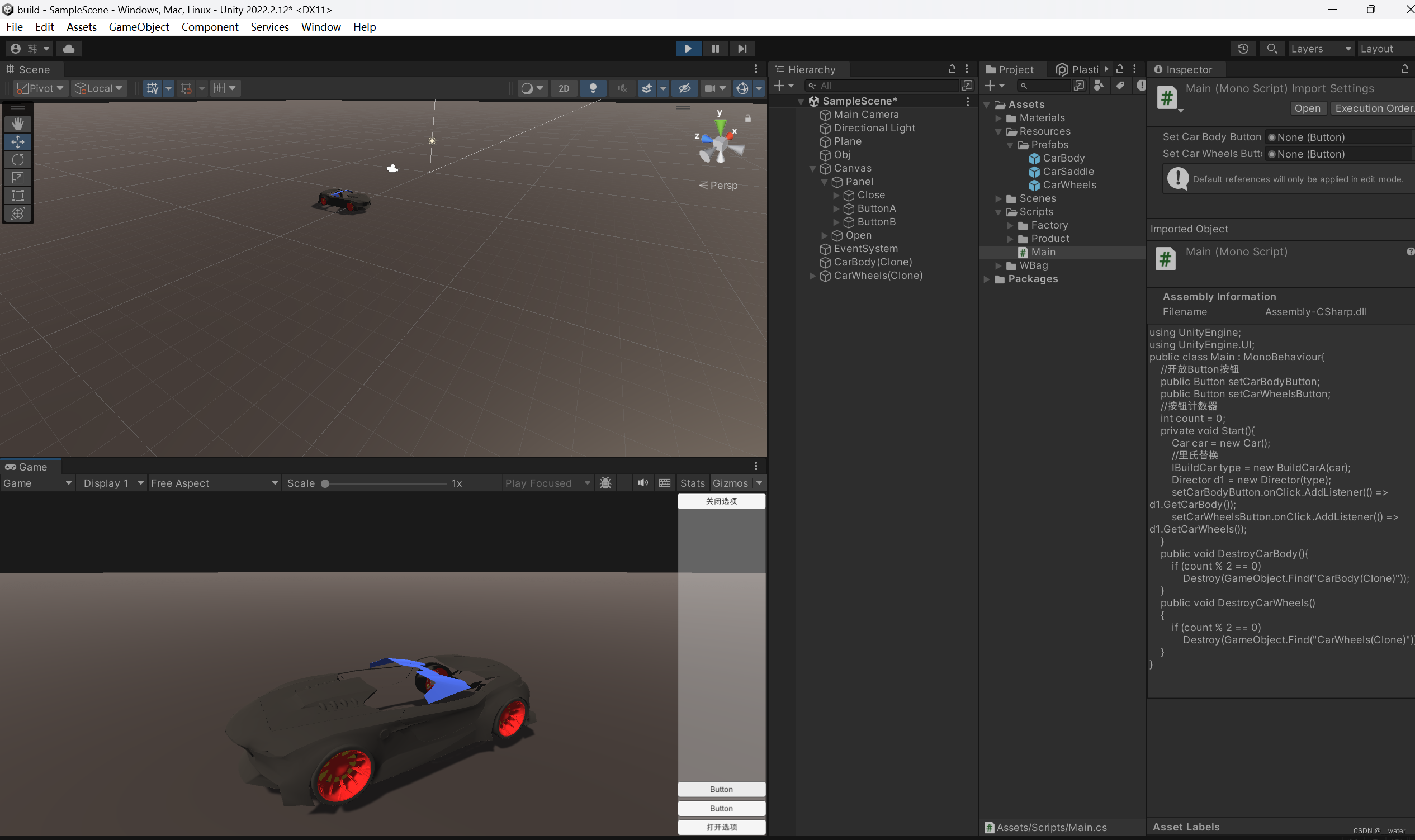Toggle the Stats overlay in Game view
The image size is (1415, 840).
coord(692,483)
